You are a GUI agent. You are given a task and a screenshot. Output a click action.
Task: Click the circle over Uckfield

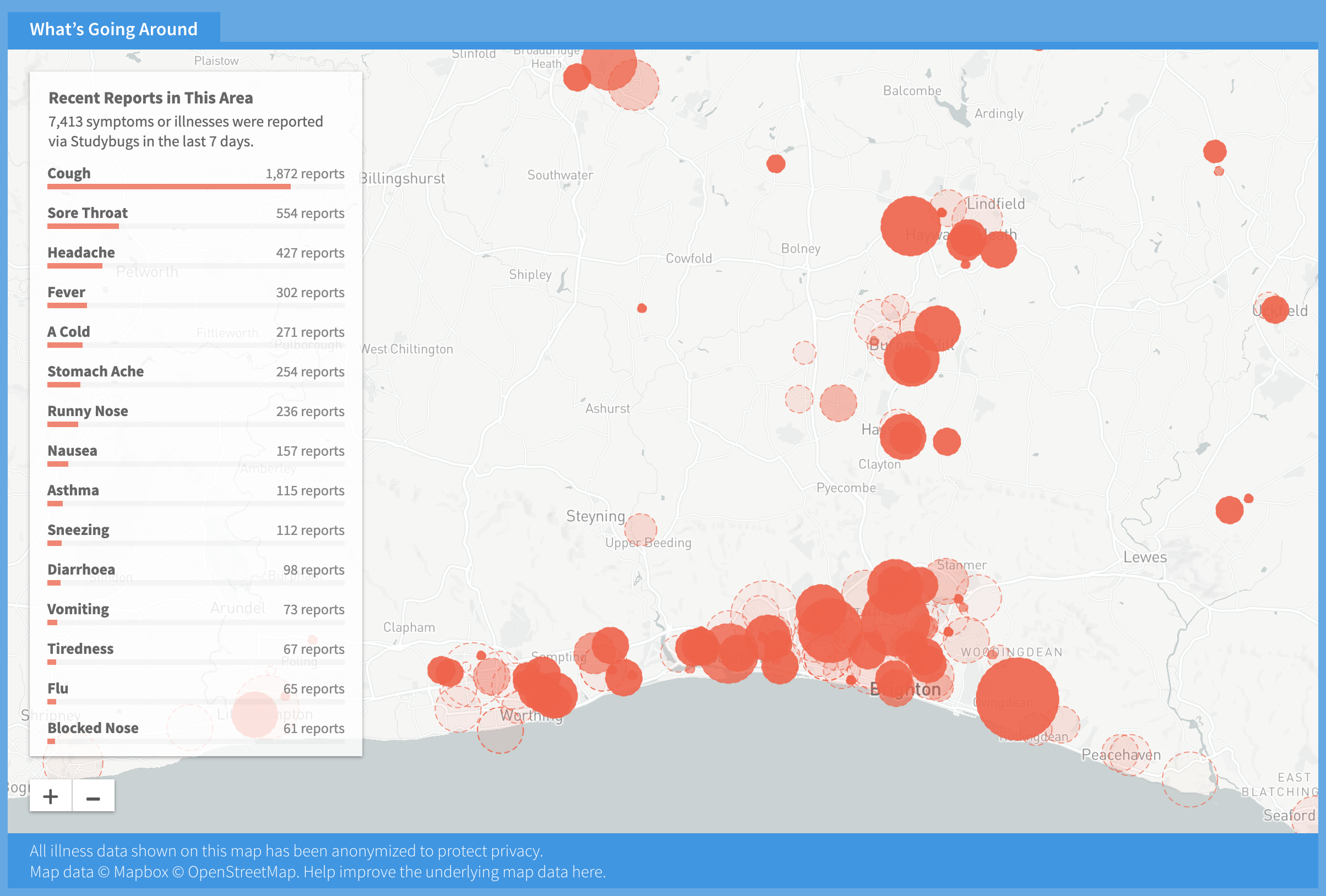1274,309
